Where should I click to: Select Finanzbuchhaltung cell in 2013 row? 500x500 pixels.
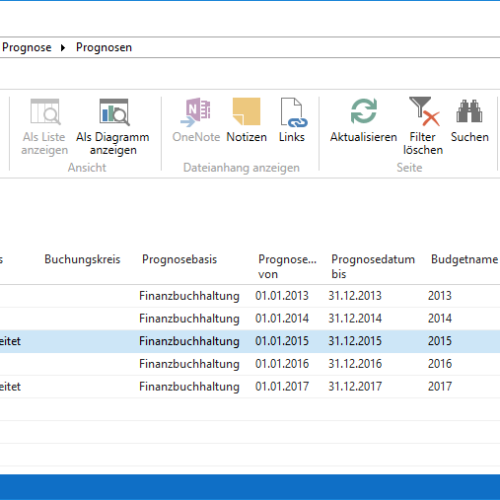tap(189, 296)
